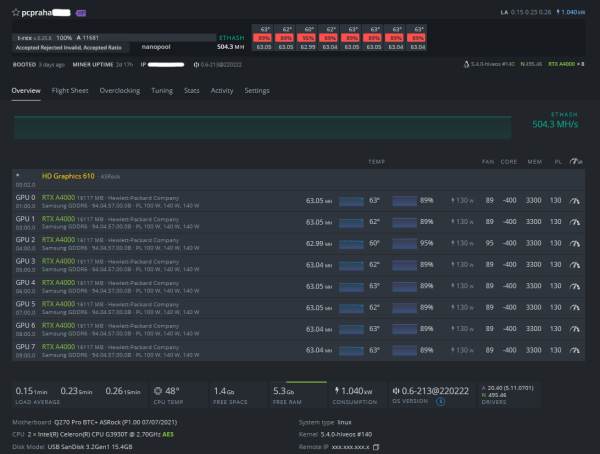Click the overclock icon for GPU 7
The image size is (600, 454).
tap(574, 349)
